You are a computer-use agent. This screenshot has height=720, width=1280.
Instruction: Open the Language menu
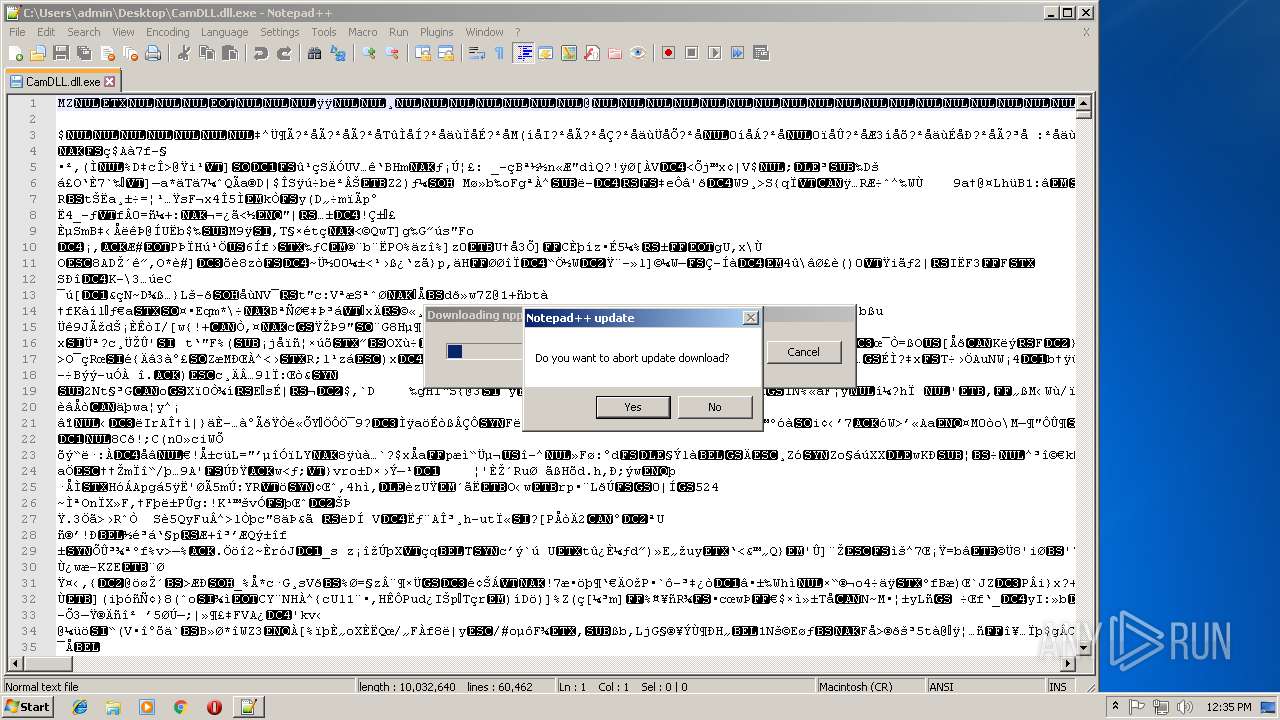pos(224,32)
